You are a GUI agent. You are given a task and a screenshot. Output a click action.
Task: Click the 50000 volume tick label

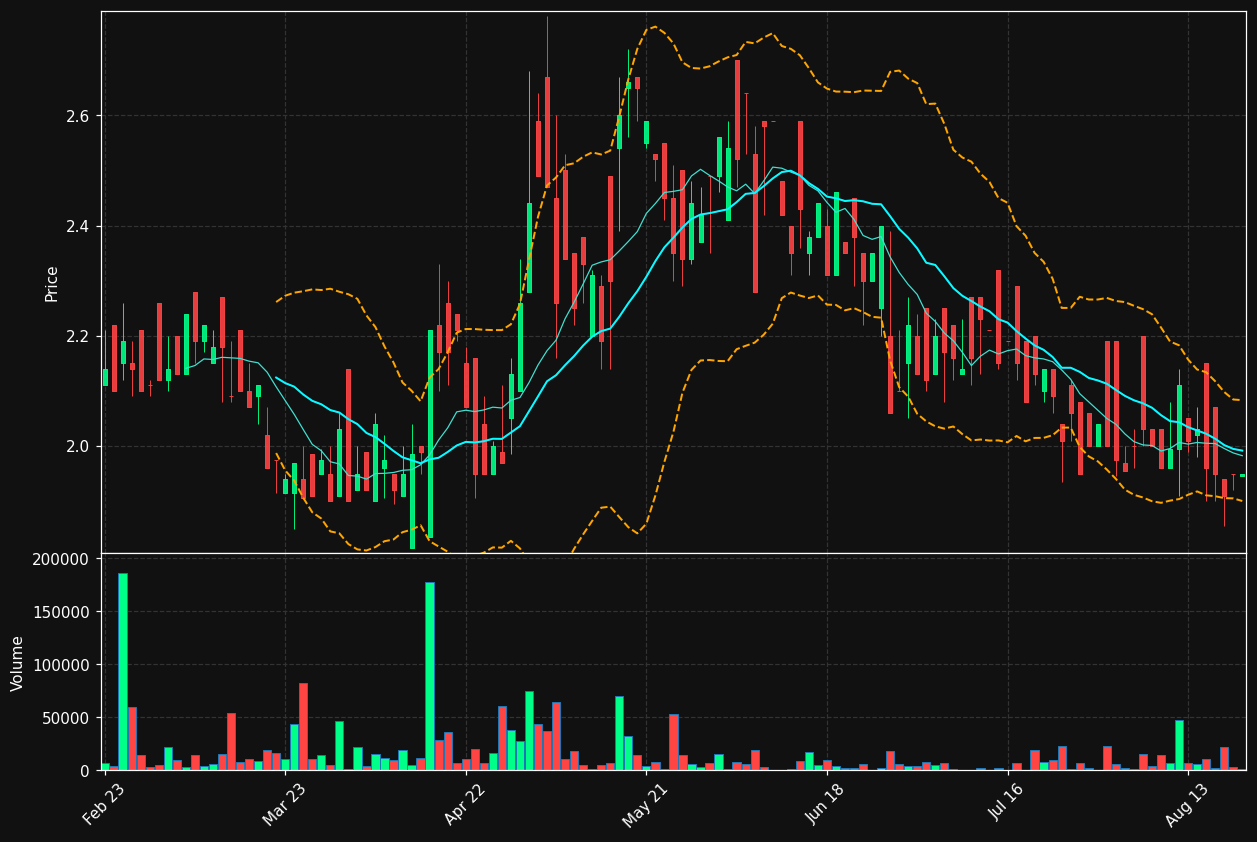(x=65, y=718)
